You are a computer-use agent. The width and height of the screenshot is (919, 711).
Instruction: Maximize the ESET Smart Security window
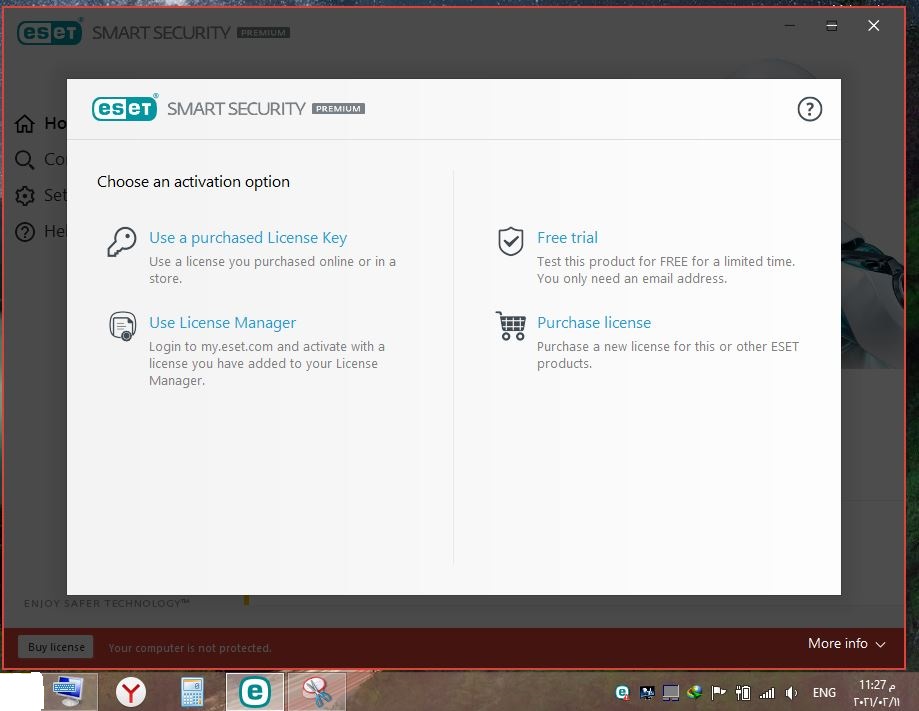[832, 26]
